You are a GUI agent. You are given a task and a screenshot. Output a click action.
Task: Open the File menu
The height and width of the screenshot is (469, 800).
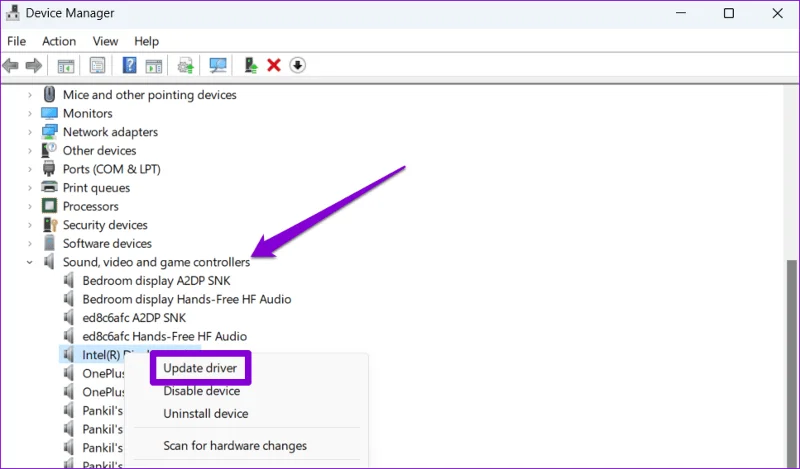pos(16,41)
